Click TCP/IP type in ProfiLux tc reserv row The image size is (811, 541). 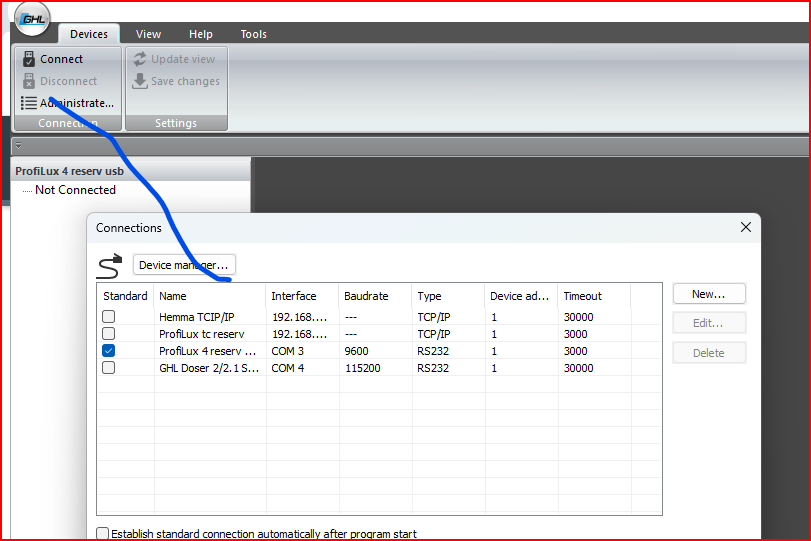[x=433, y=334]
